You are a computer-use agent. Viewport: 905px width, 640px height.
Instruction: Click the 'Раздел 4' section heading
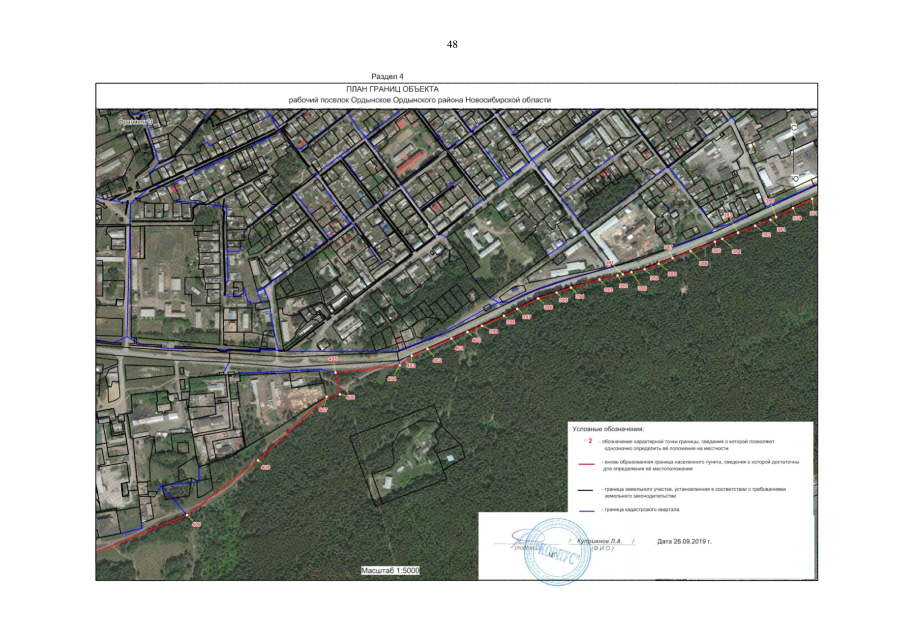(x=387, y=76)
